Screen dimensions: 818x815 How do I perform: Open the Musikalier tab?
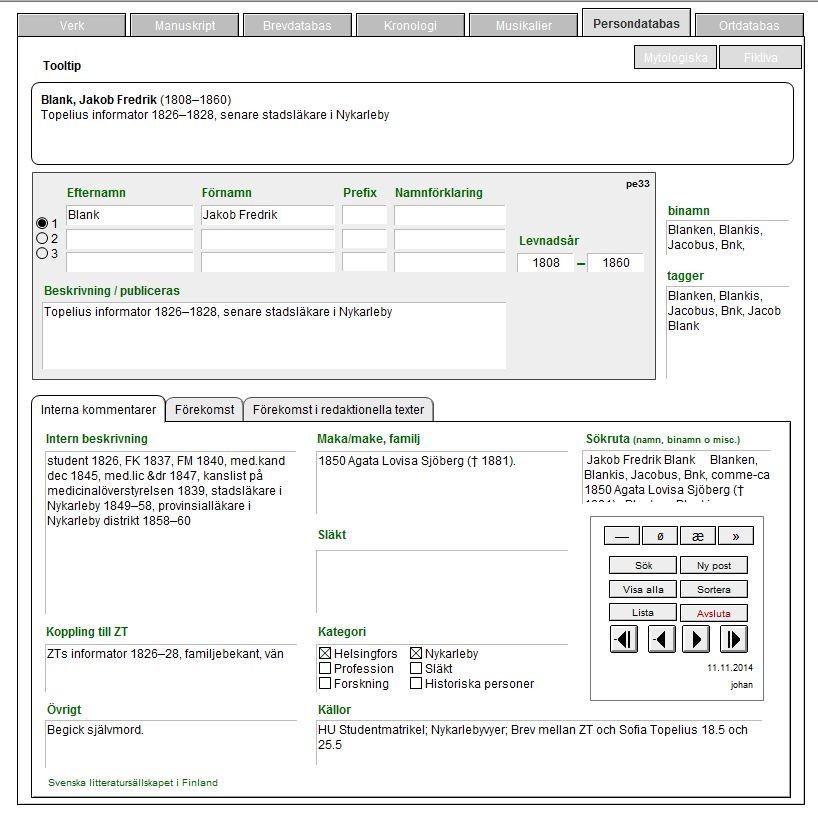coord(524,26)
